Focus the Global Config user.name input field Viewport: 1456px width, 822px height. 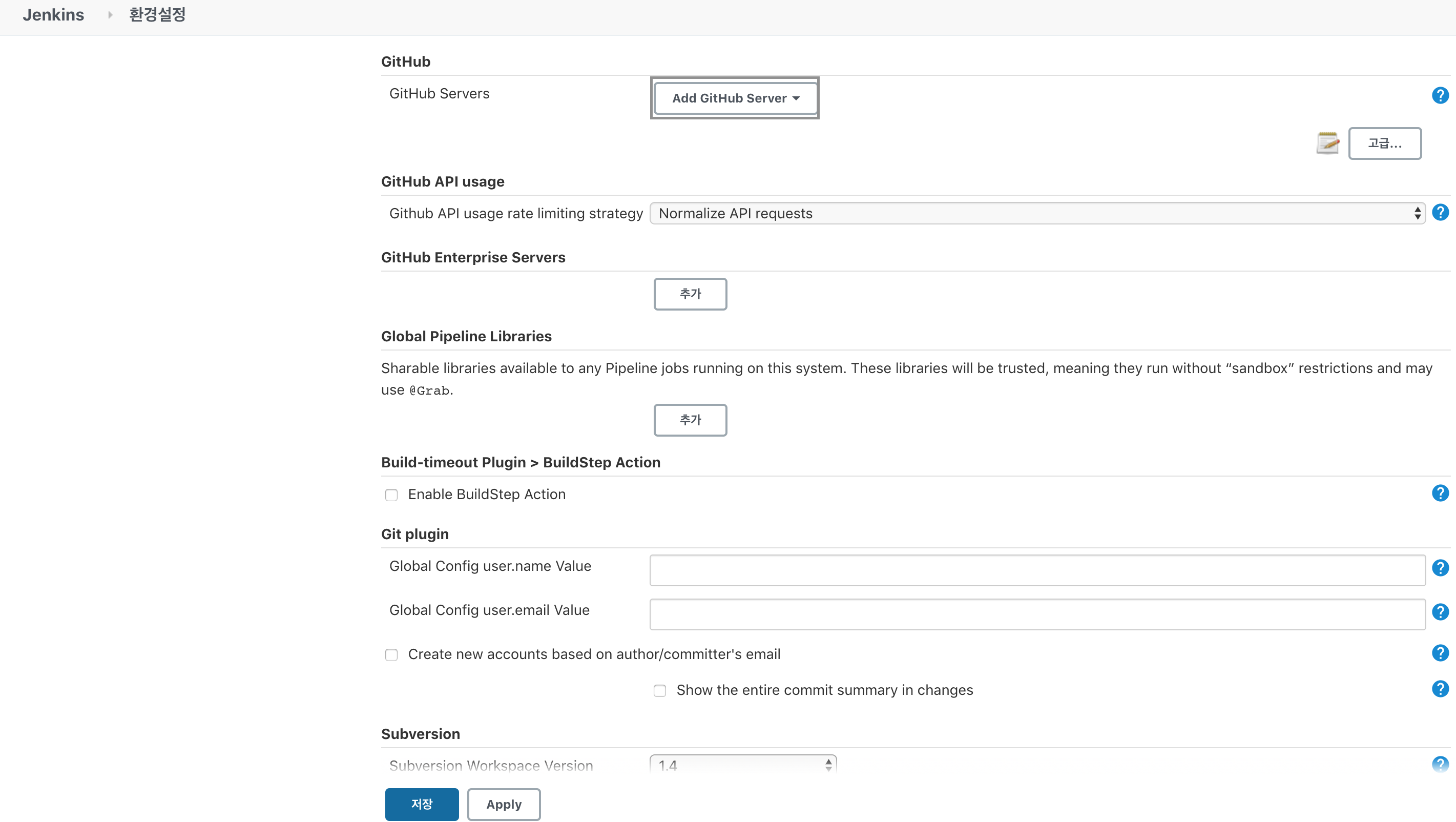click(1036, 570)
